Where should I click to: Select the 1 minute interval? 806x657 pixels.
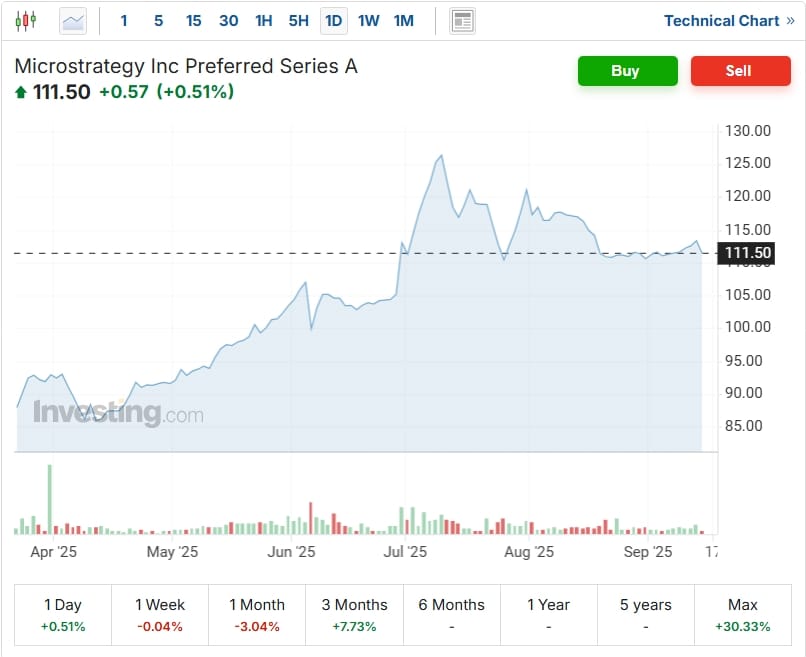tap(124, 21)
